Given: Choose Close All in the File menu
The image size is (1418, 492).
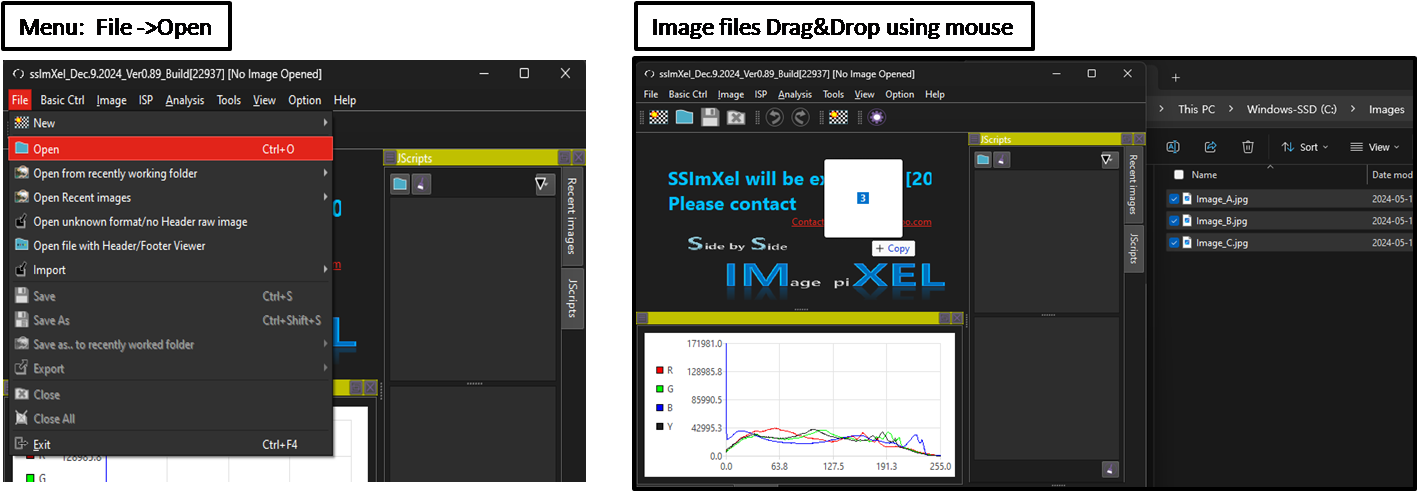Looking at the screenshot, I should click(x=170, y=418).
